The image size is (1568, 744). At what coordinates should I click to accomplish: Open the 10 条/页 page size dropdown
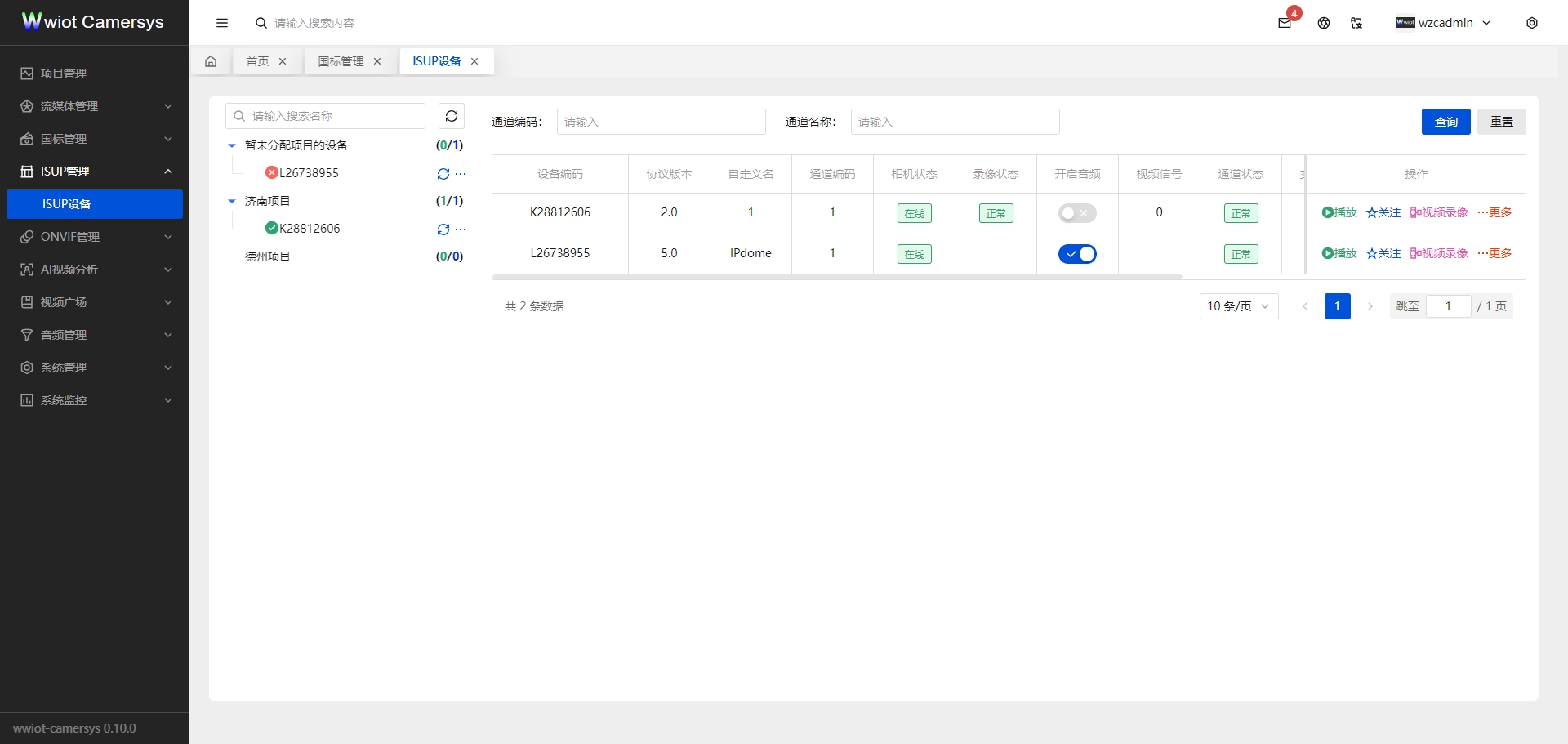click(x=1238, y=306)
